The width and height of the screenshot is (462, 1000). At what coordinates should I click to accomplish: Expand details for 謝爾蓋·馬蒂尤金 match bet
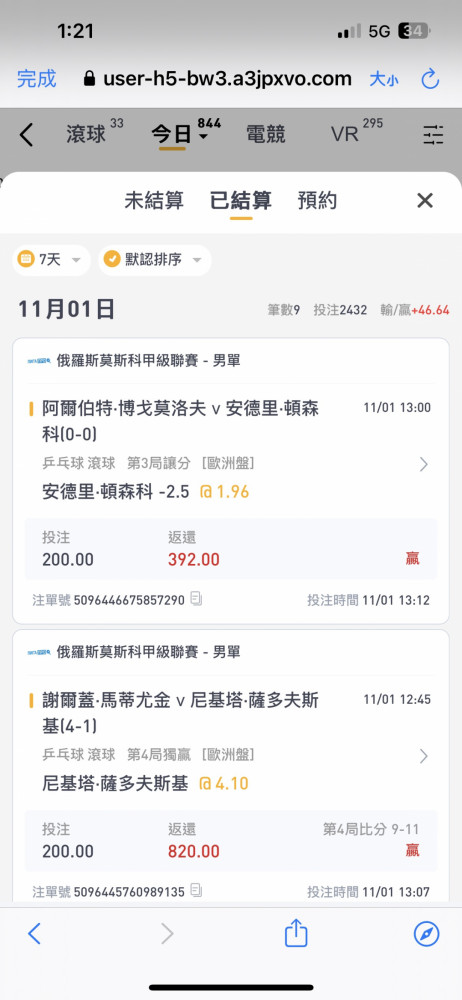(424, 756)
